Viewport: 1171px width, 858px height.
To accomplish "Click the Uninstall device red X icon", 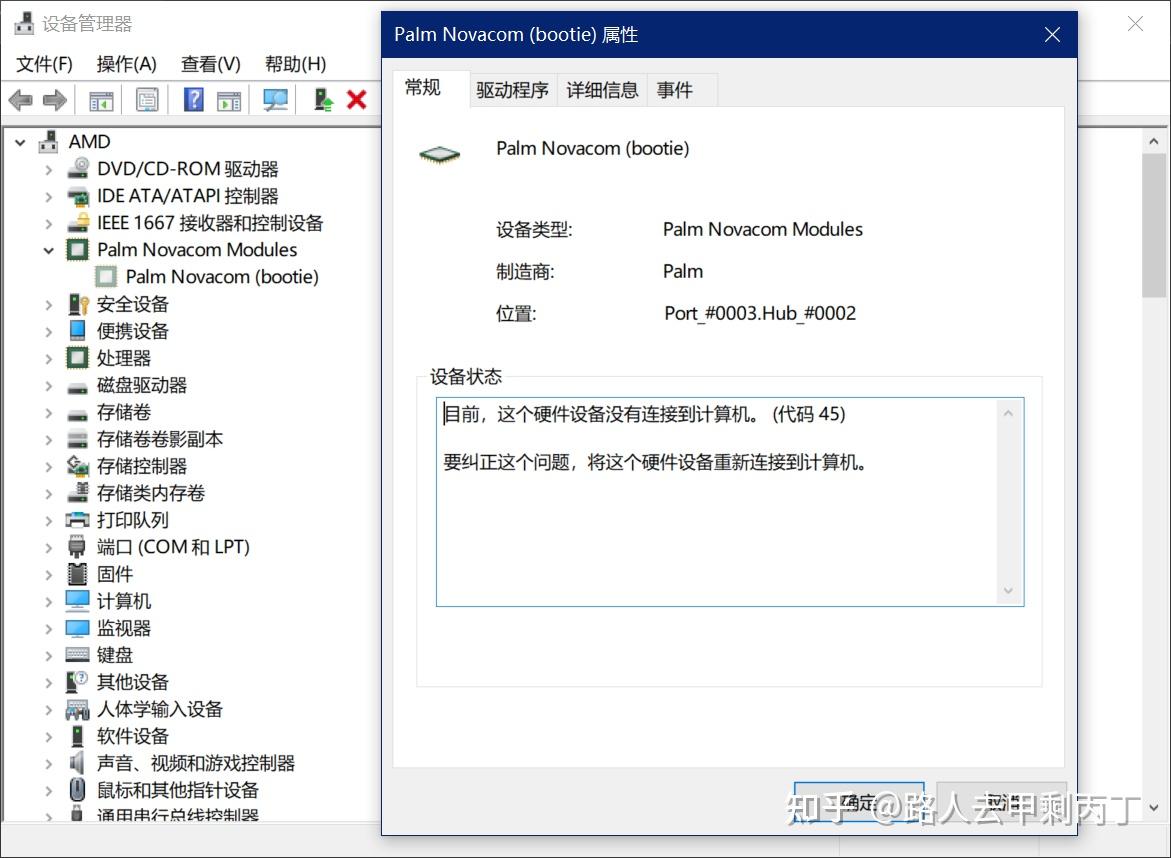I will tap(355, 99).
